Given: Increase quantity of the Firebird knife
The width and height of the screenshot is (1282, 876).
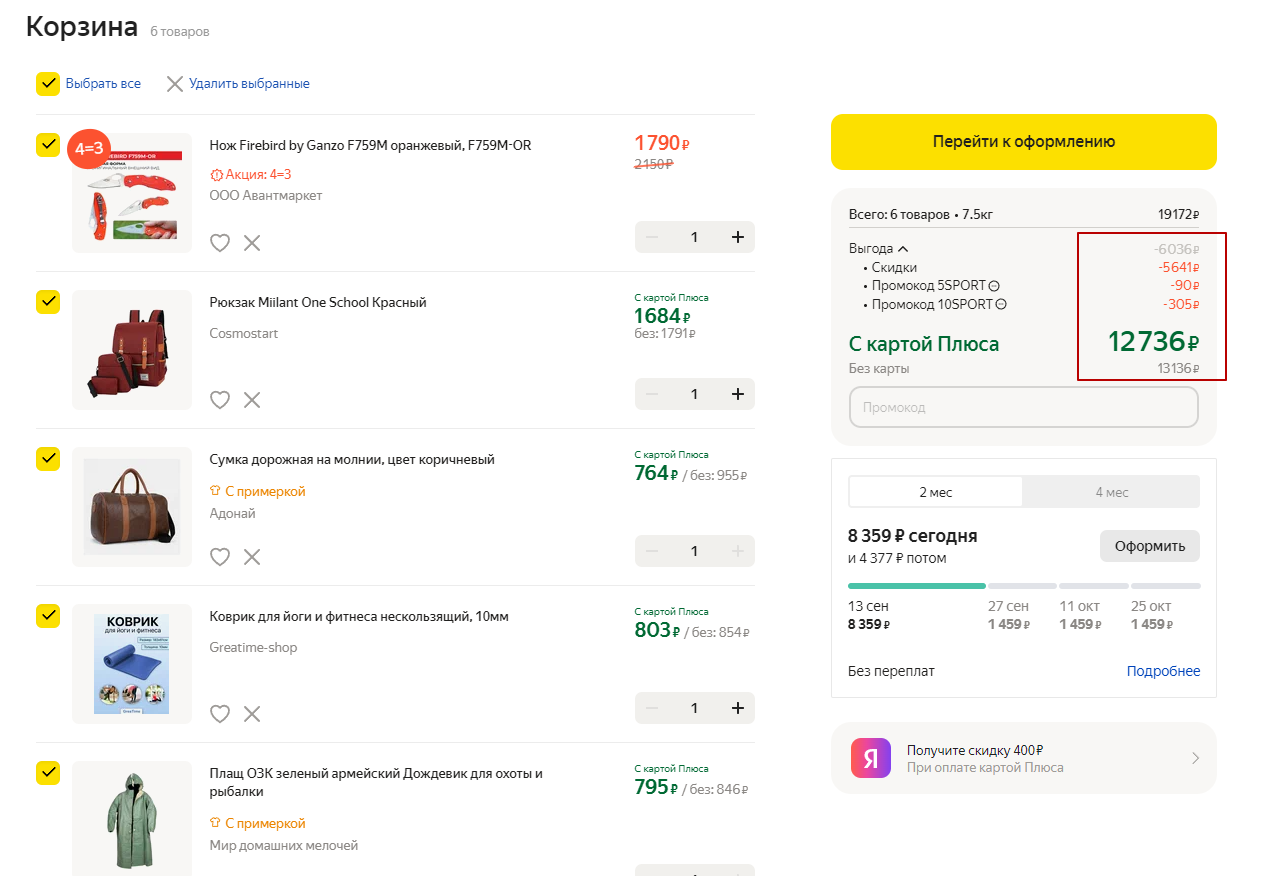Looking at the screenshot, I should tap(738, 237).
